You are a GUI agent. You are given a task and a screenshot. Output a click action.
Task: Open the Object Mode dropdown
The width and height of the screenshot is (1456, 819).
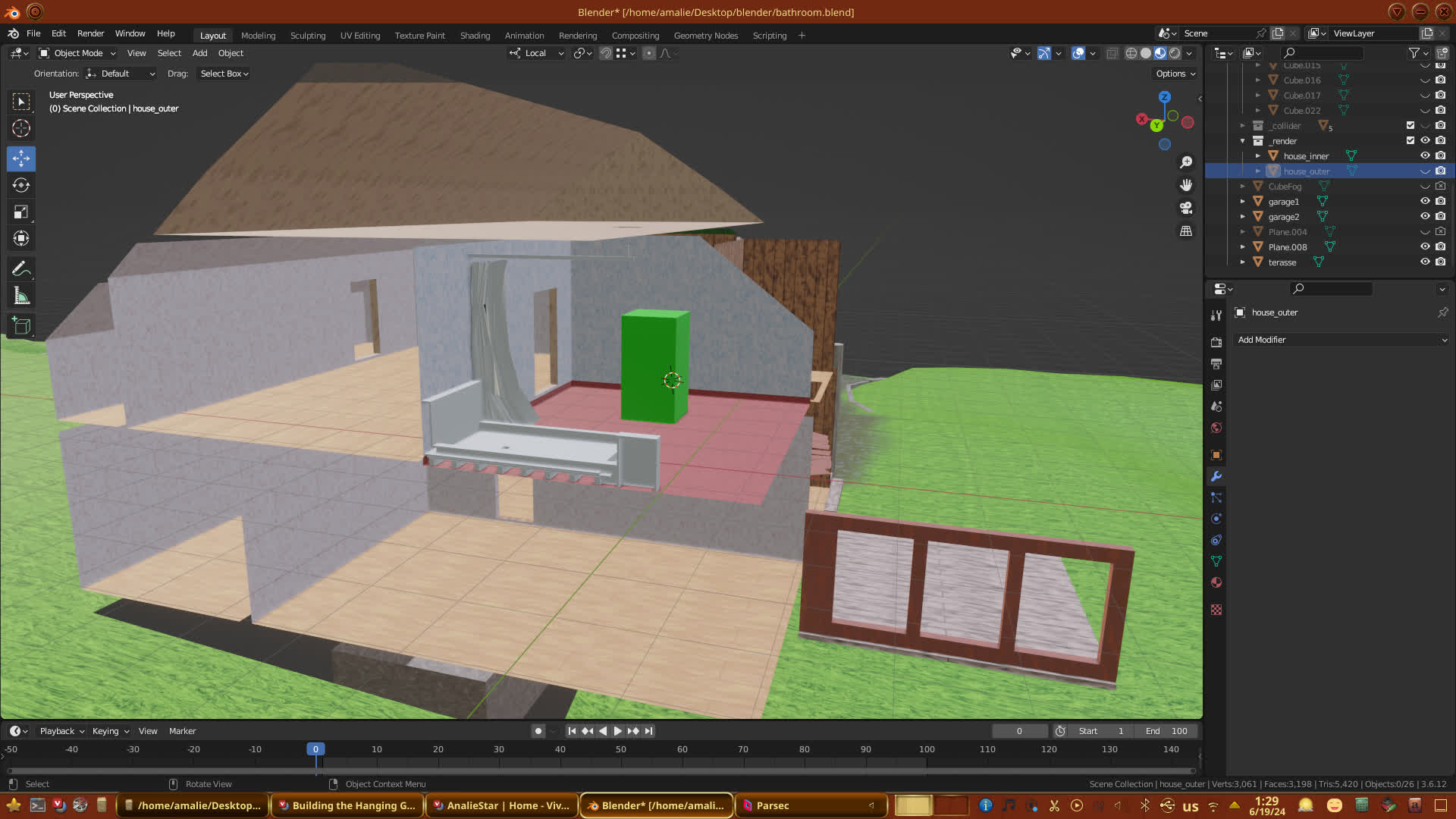(77, 53)
